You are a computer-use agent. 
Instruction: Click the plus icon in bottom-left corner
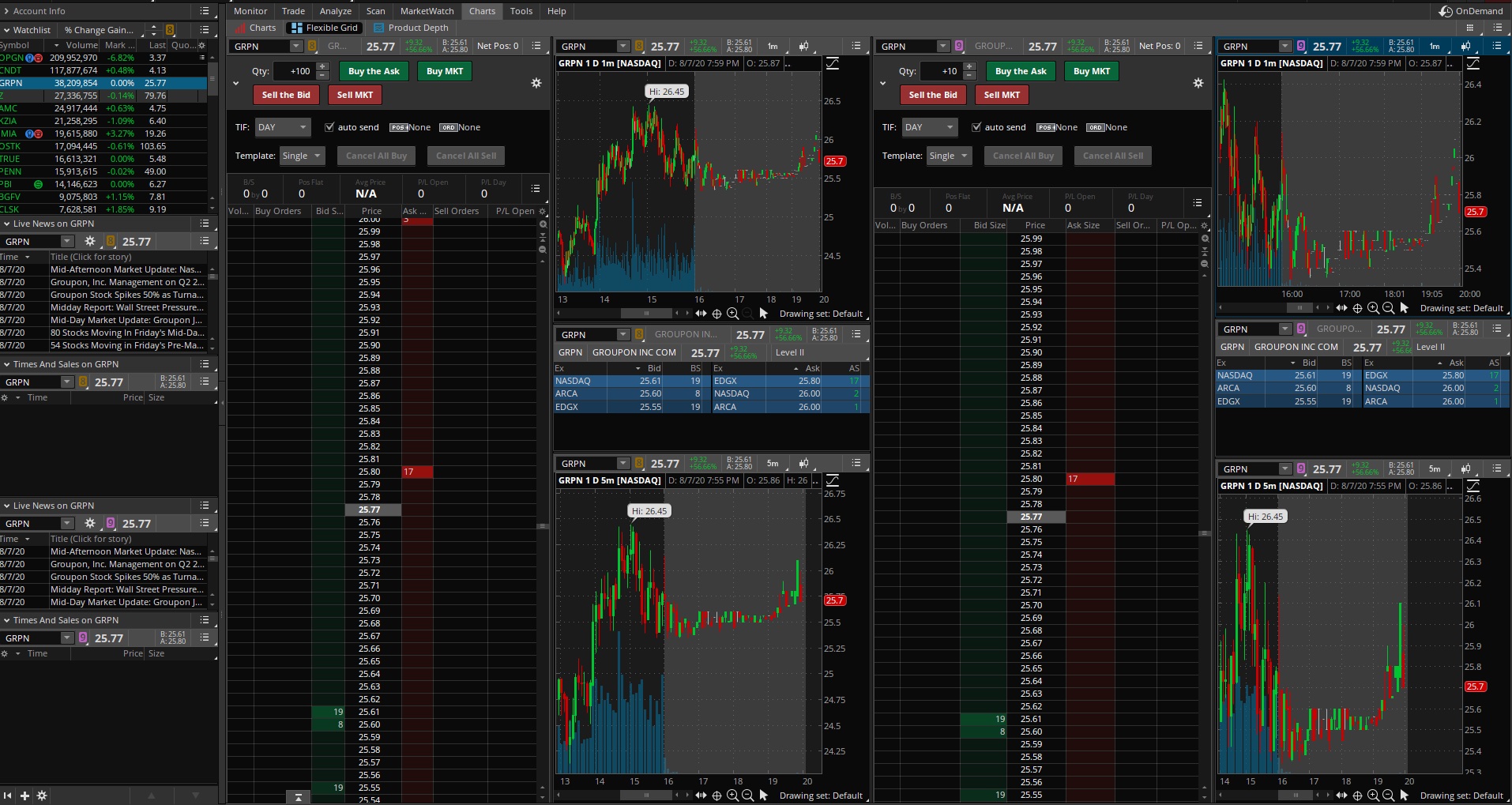[24, 796]
